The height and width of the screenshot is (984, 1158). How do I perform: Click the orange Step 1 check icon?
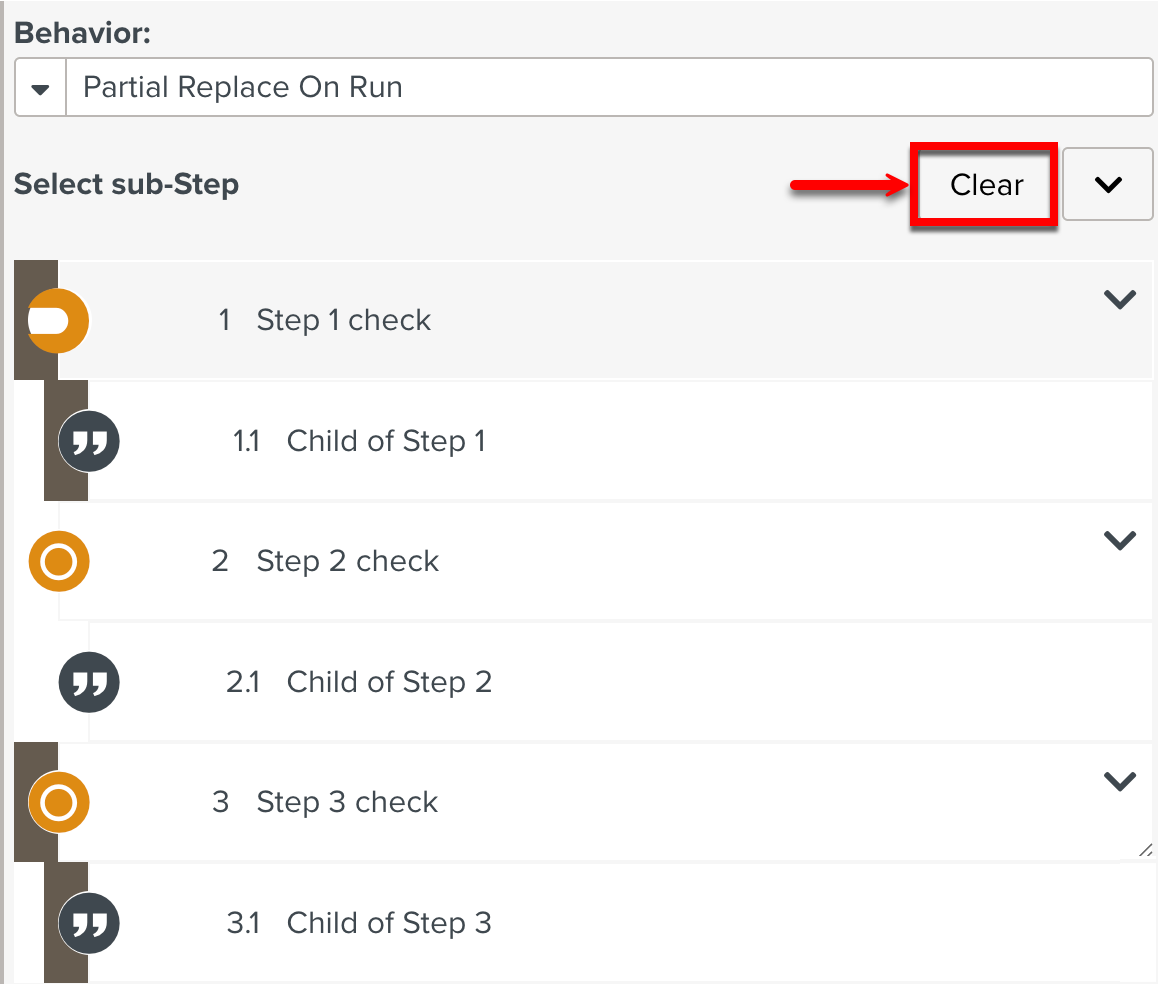click(59, 321)
